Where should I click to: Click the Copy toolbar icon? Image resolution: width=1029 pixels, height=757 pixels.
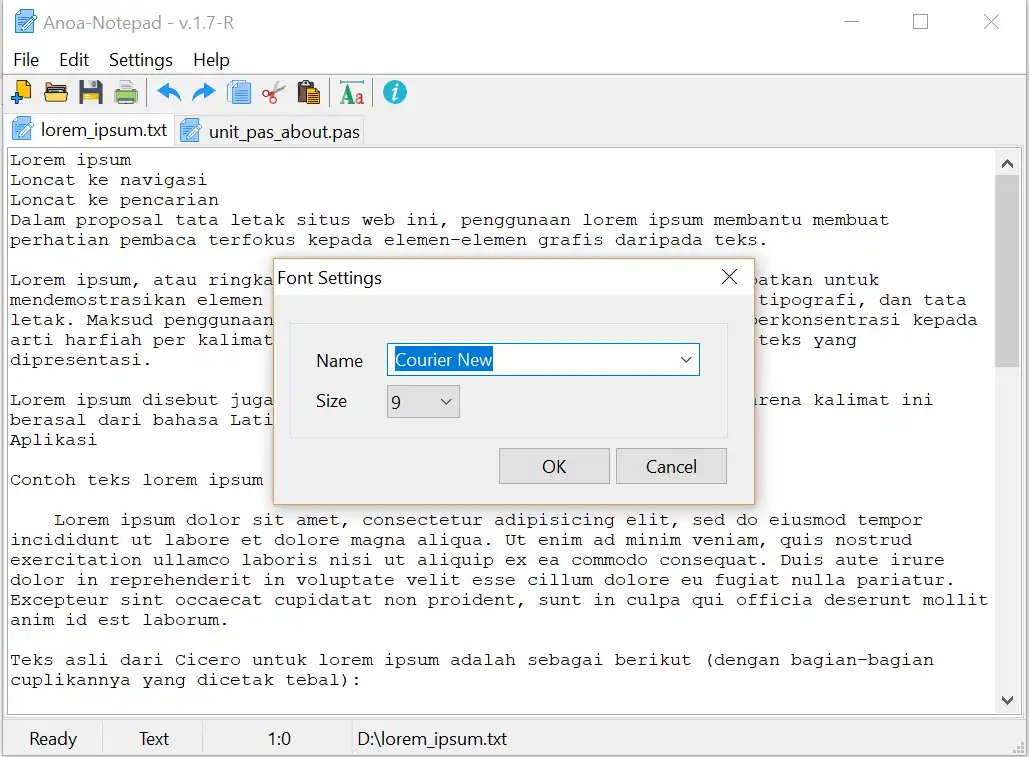coord(239,93)
